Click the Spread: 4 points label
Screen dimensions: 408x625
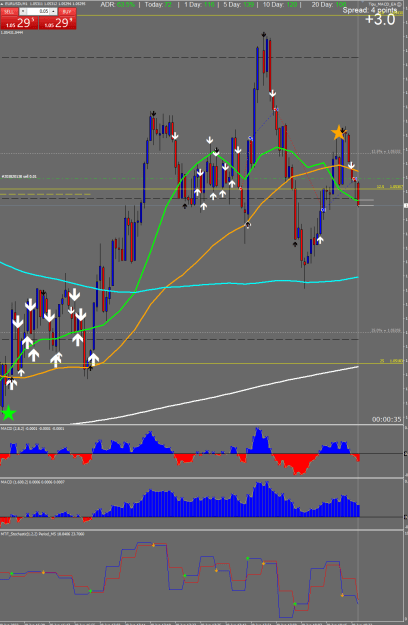pyautogui.click(x=370, y=10)
